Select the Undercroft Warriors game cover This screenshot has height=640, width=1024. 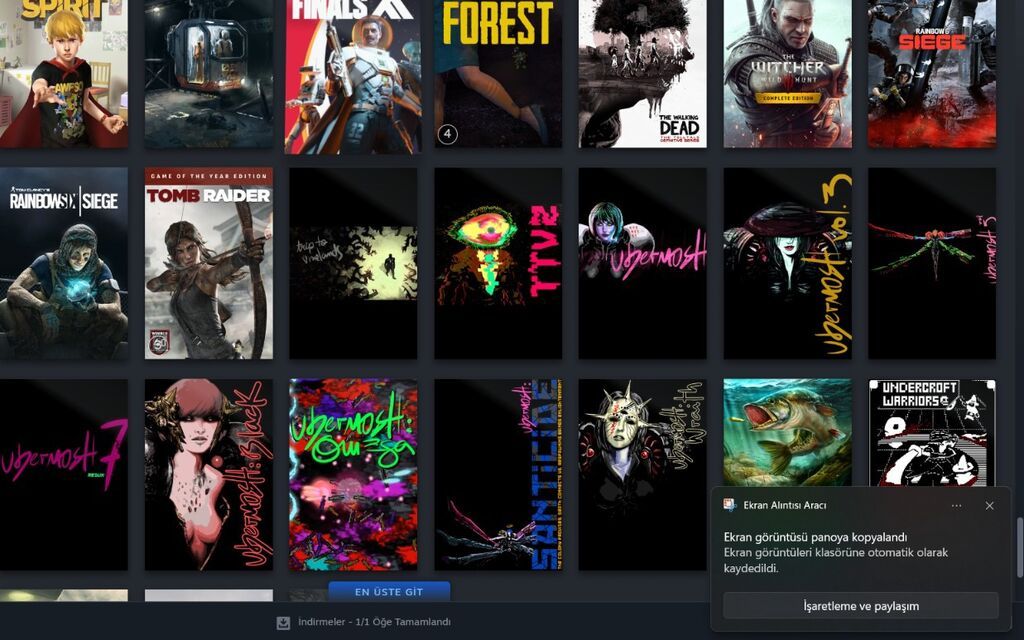[x=932, y=432]
